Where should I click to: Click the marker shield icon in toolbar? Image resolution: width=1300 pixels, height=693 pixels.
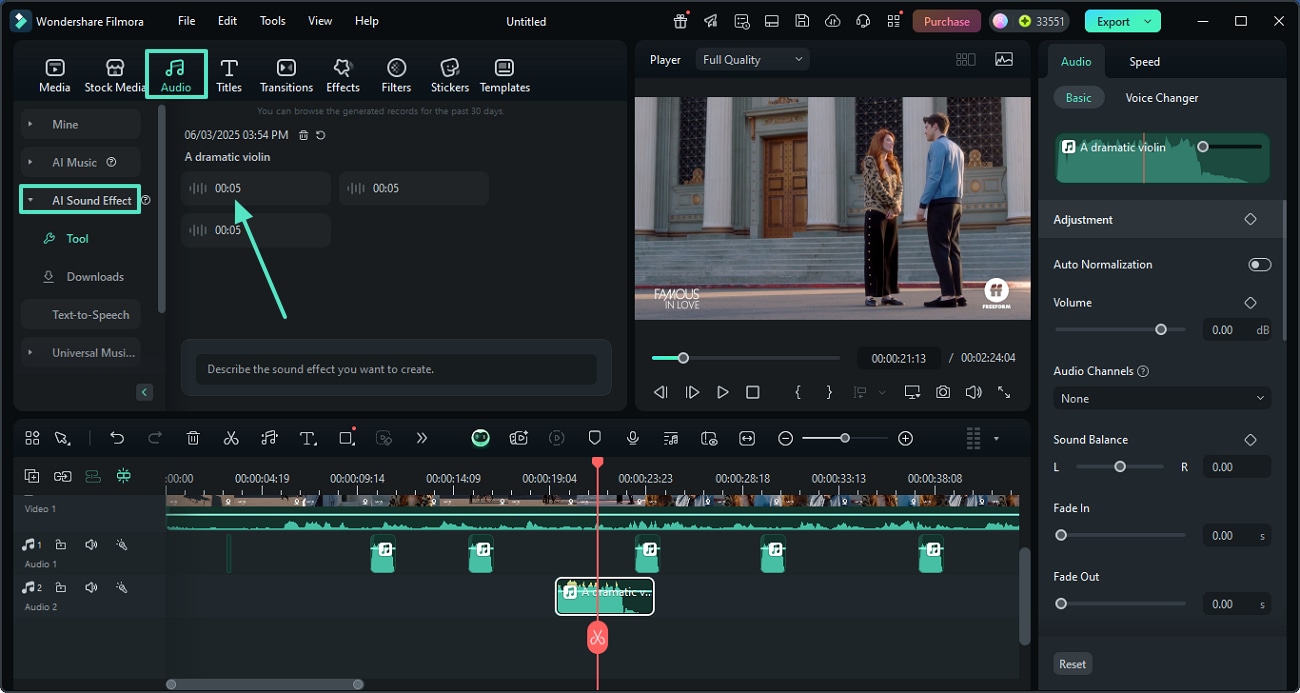(595, 438)
